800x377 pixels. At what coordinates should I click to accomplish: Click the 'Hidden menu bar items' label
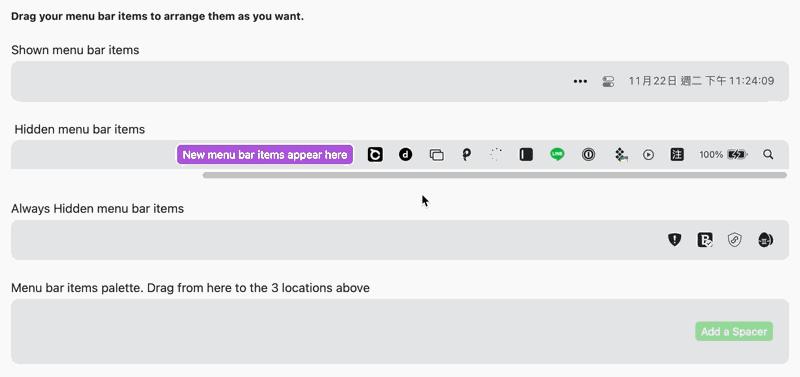point(80,130)
